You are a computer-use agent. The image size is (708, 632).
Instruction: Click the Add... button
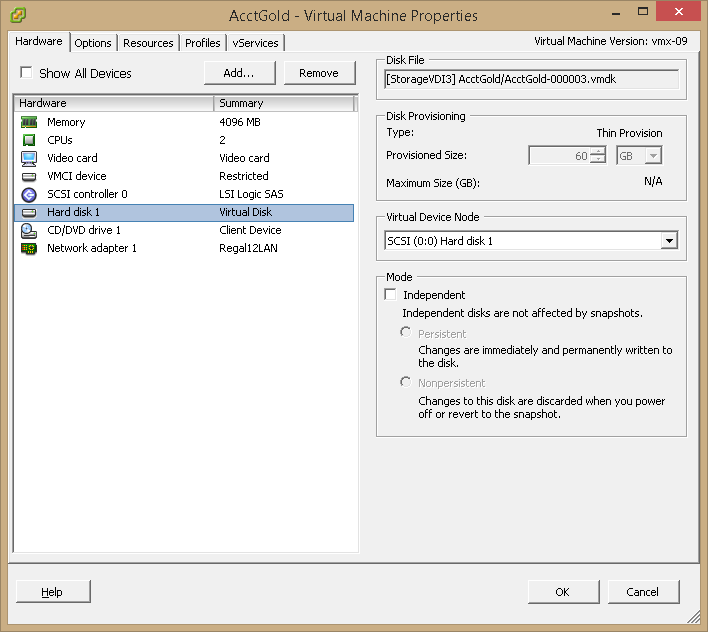pos(239,73)
